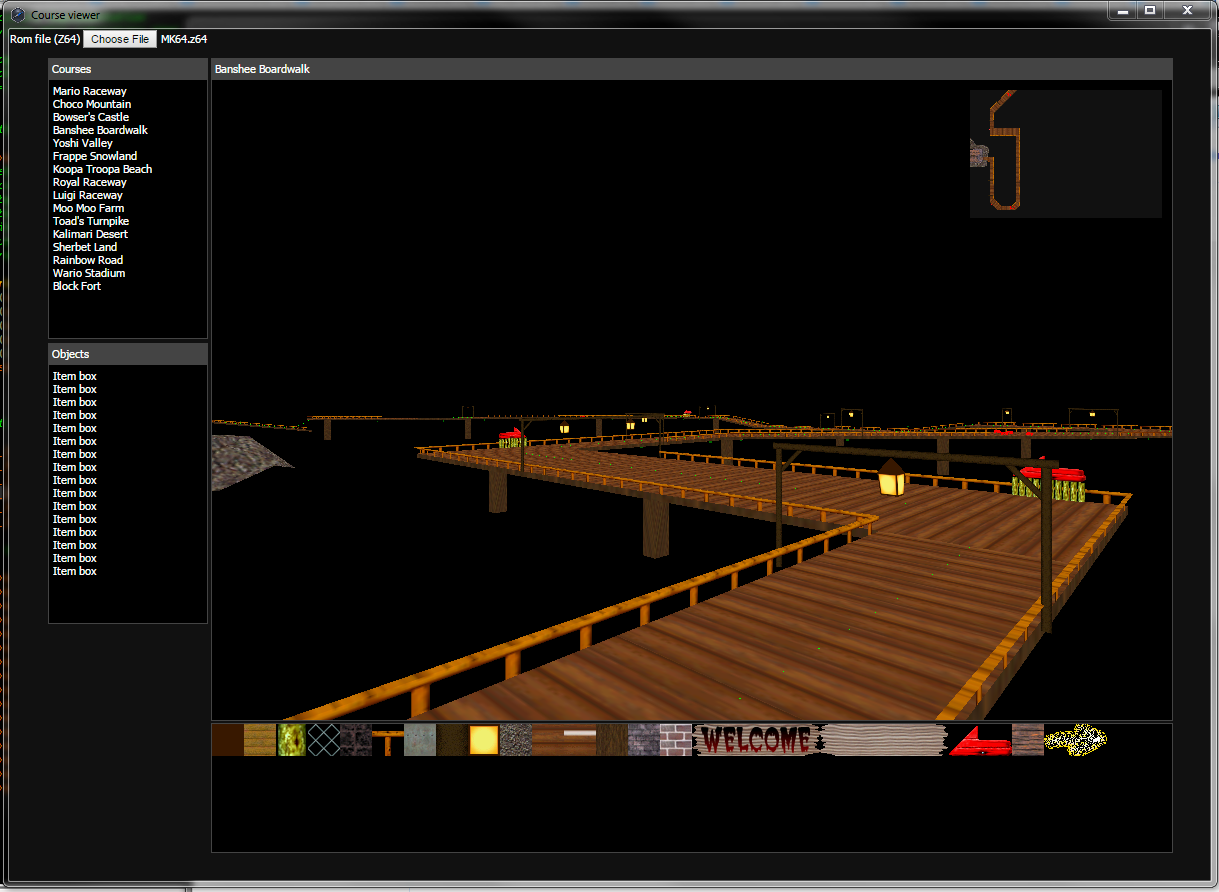
Task: Select the glowing yellow lantern texture
Action: coord(484,740)
